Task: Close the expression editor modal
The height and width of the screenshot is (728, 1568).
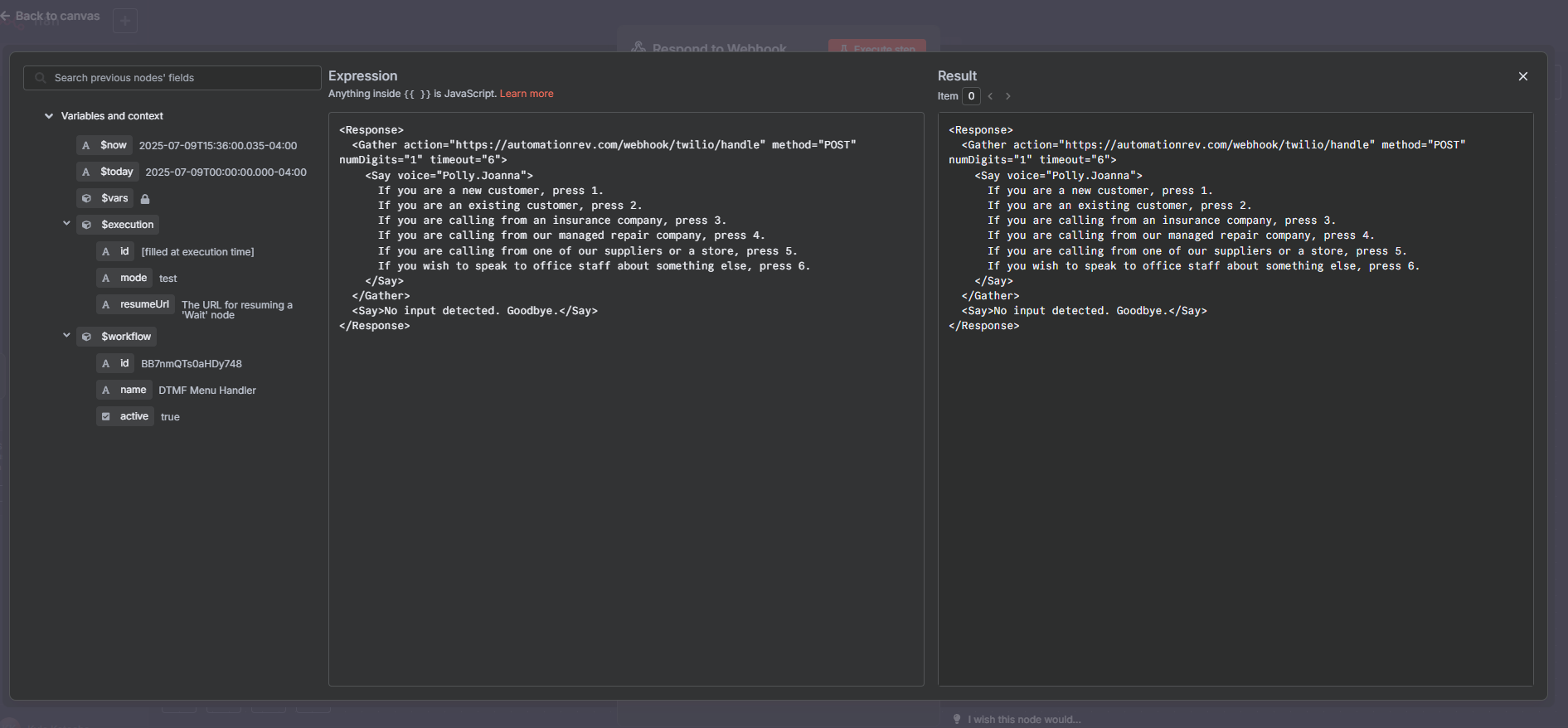Action: [1522, 76]
